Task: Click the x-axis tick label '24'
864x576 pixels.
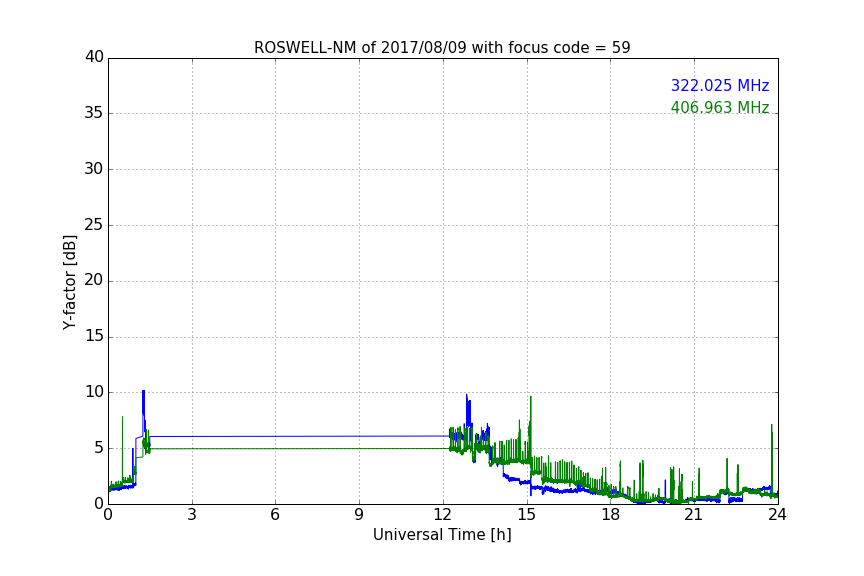Action: (x=777, y=515)
